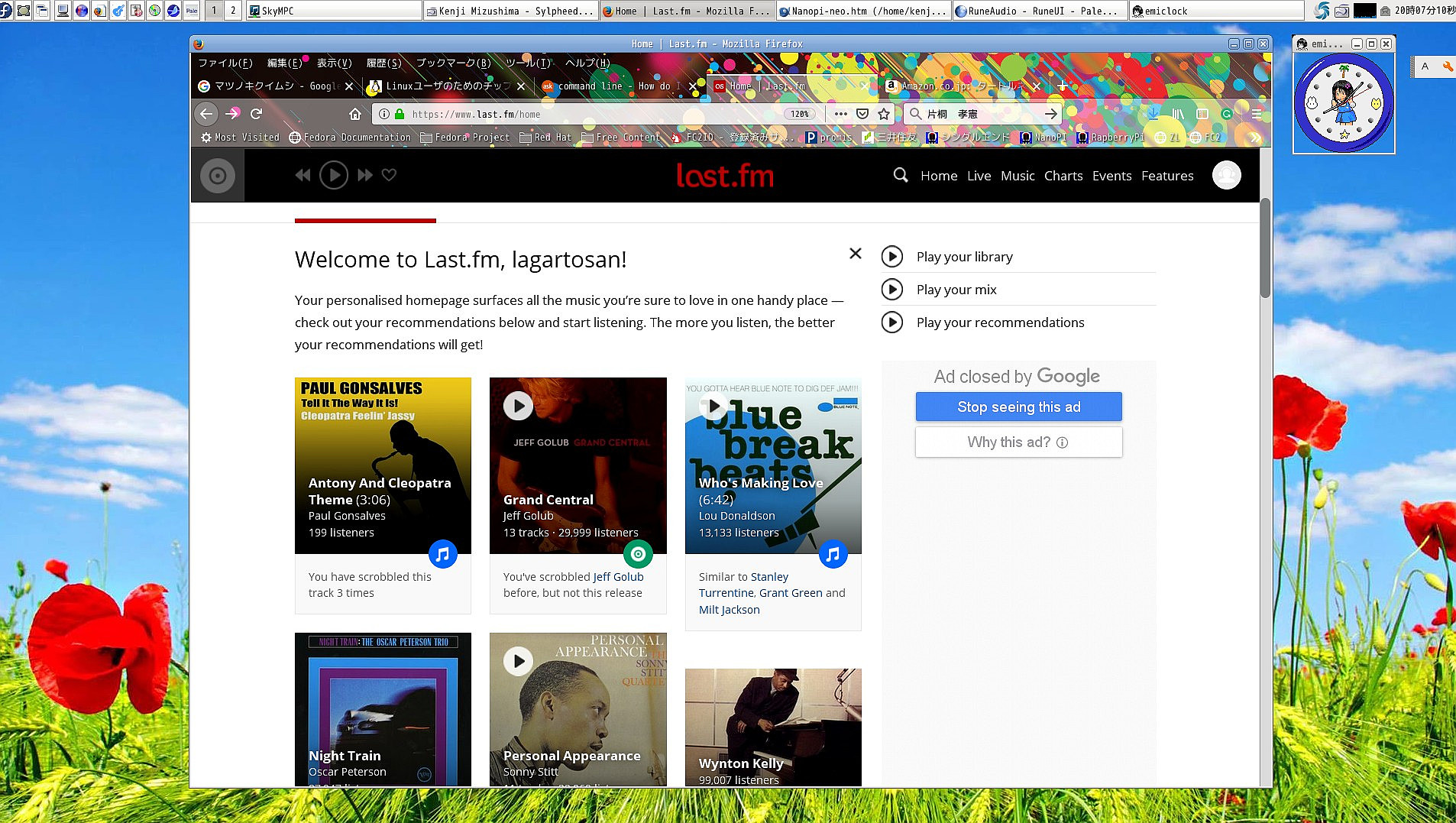Open the page actions ellipsis menu
Image resolution: width=1456 pixels, height=823 pixels.
[840, 114]
